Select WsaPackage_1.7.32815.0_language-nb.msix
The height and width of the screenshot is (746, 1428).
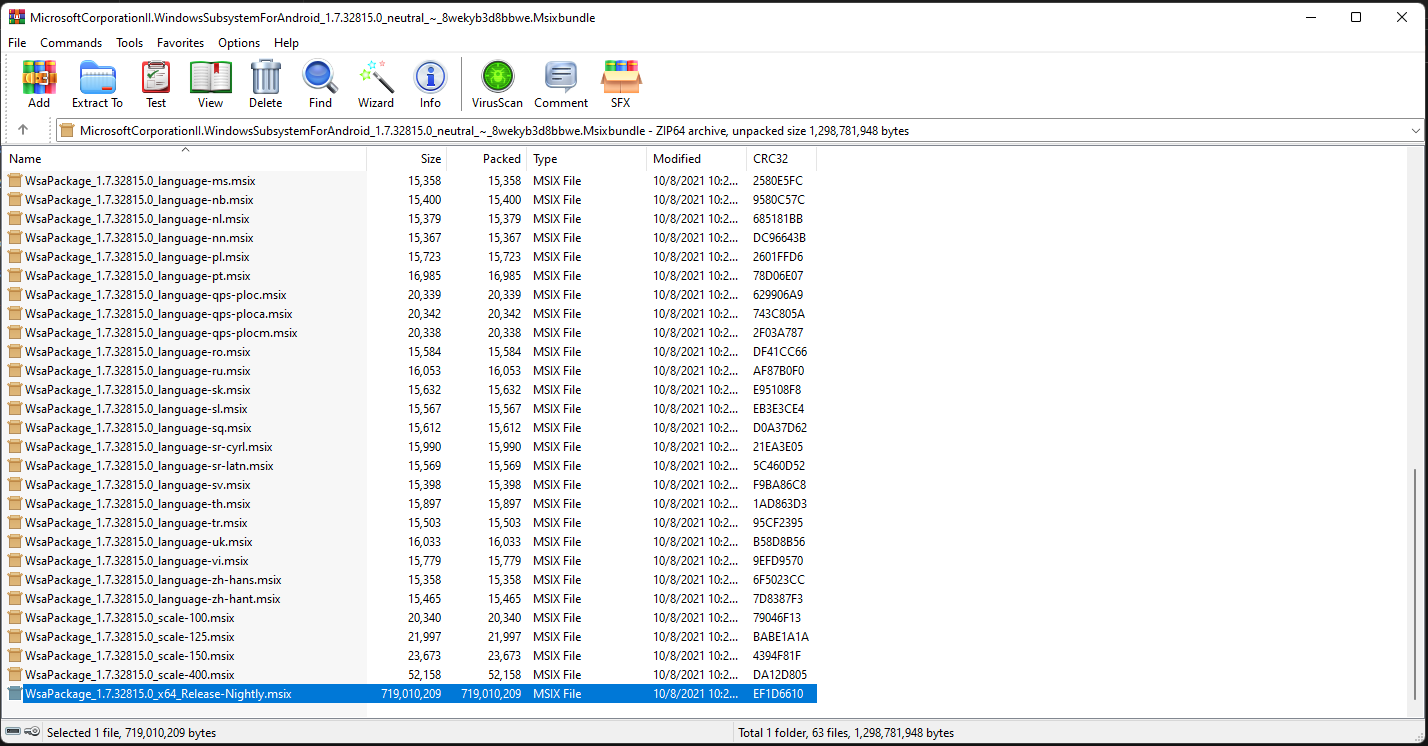click(x=139, y=200)
